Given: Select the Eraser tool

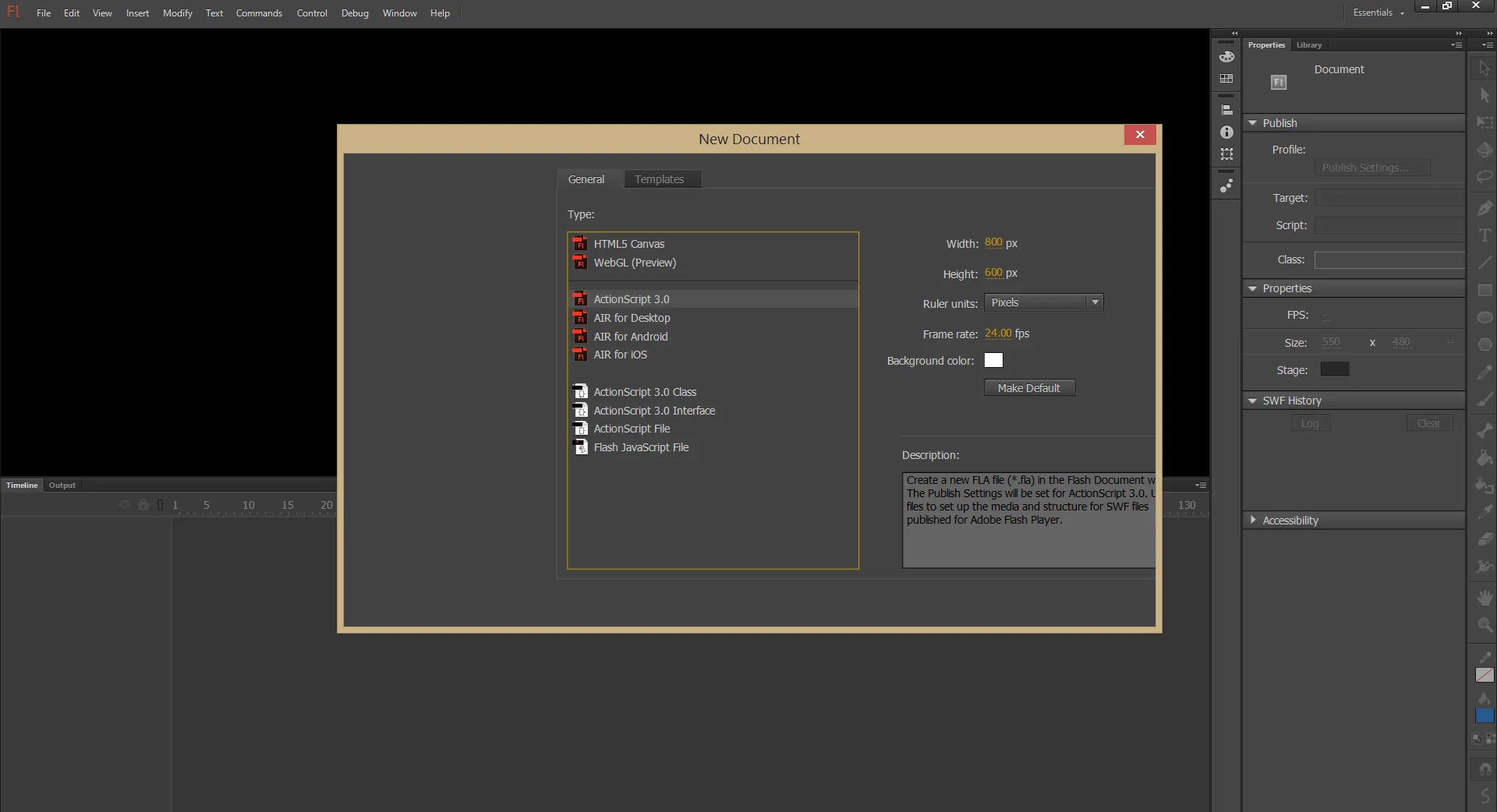Looking at the screenshot, I should [x=1485, y=539].
